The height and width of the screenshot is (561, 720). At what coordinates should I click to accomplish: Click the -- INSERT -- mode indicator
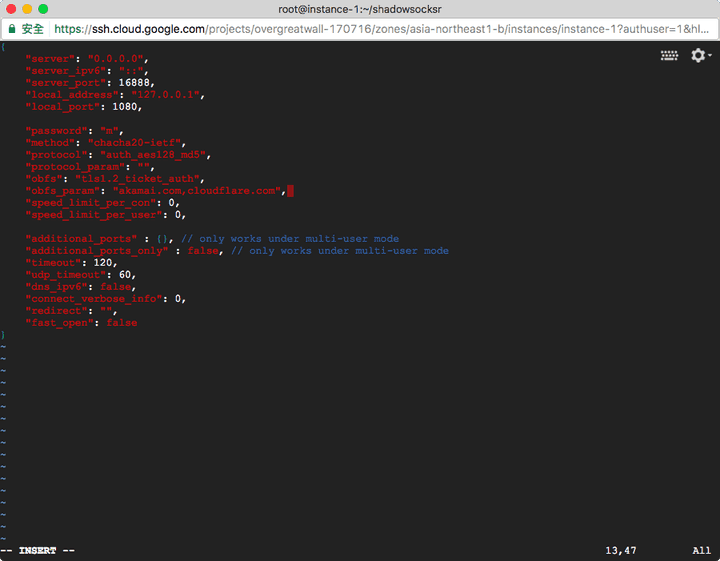click(x=38, y=551)
